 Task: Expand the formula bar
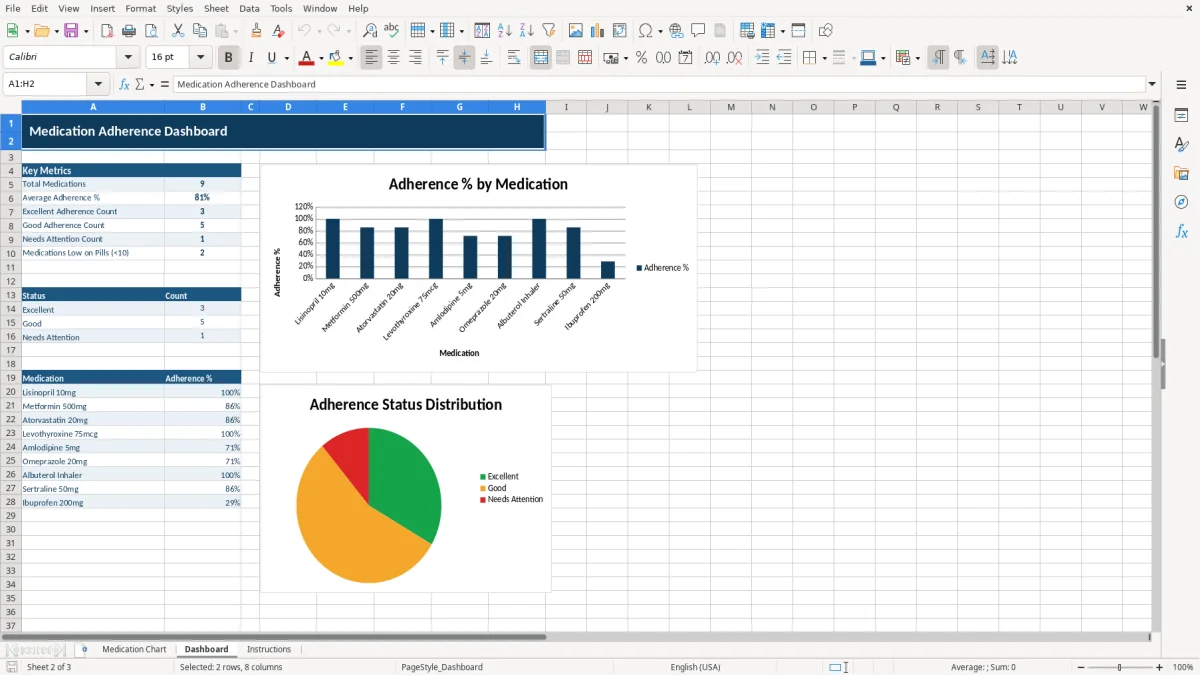1153,84
